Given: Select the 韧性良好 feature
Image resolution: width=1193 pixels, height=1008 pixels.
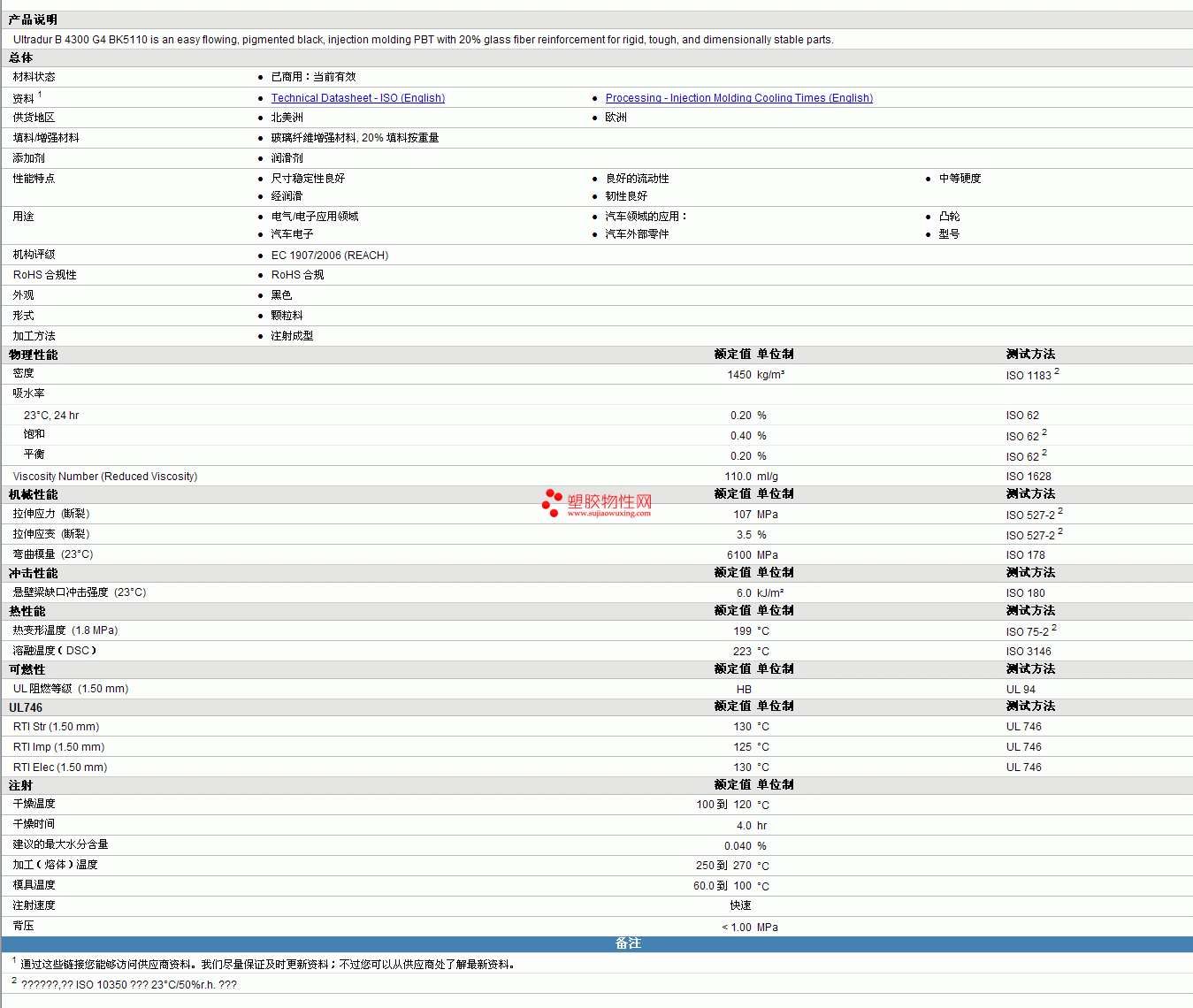Looking at the screenshot, I should (x=626, y=196).
